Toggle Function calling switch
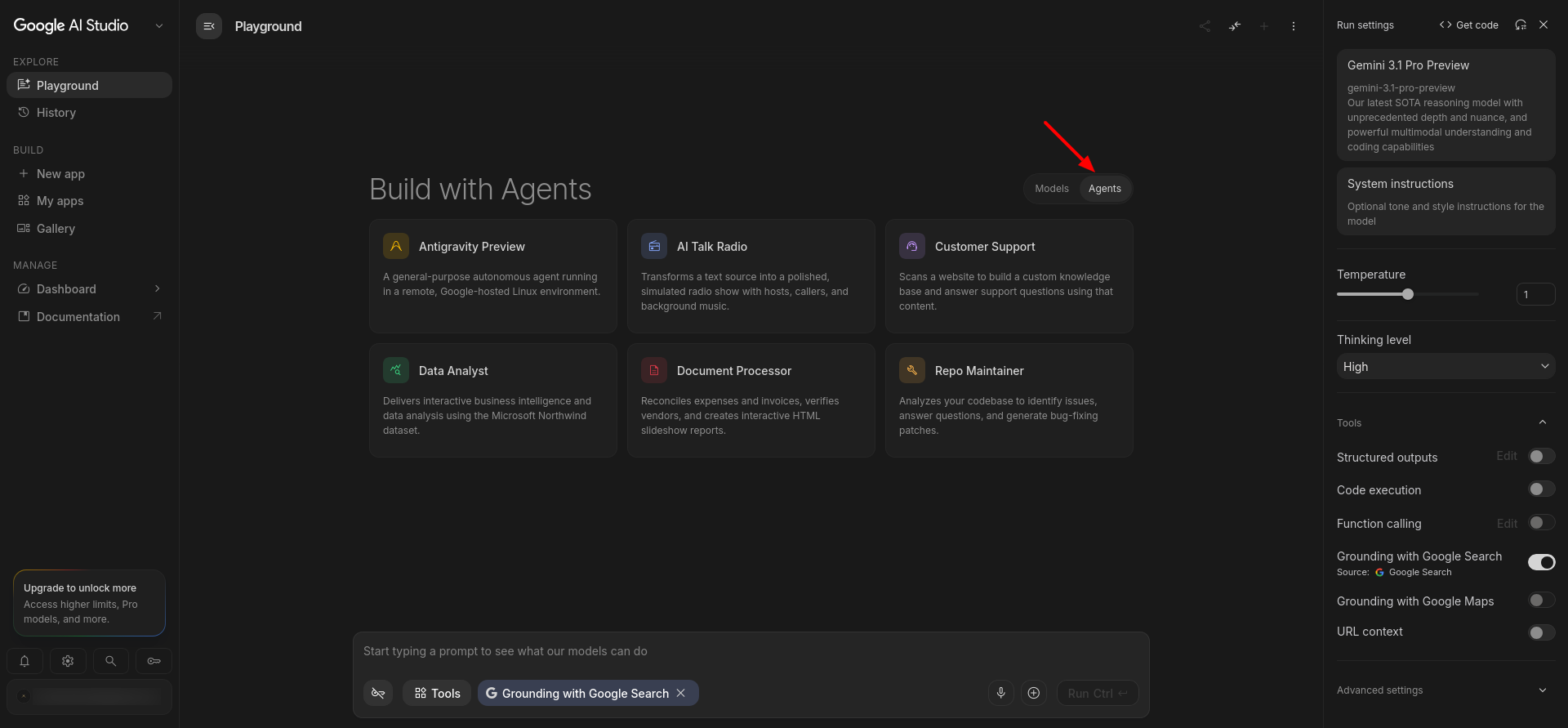This screenshot has height=728, width=1568. [1542, 522]
